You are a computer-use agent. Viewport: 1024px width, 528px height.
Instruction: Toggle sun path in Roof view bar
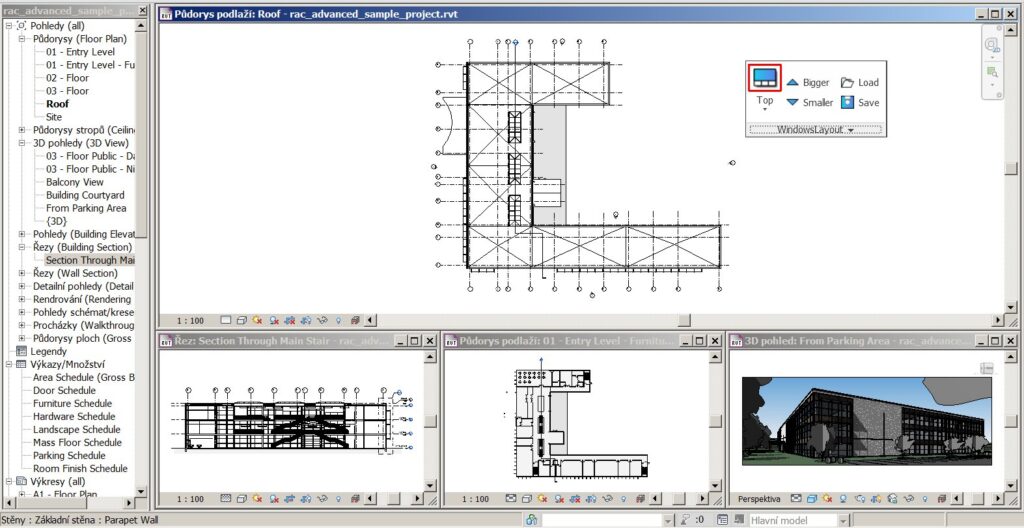tap(257, 320)
